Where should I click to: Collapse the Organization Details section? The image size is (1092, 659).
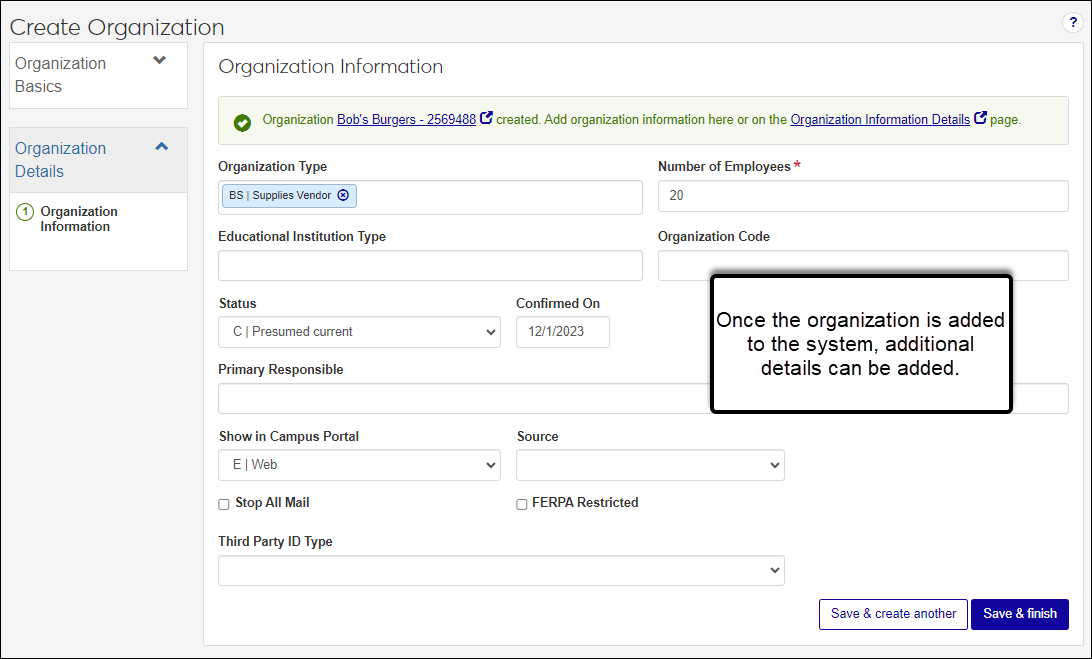pos(161,147)
